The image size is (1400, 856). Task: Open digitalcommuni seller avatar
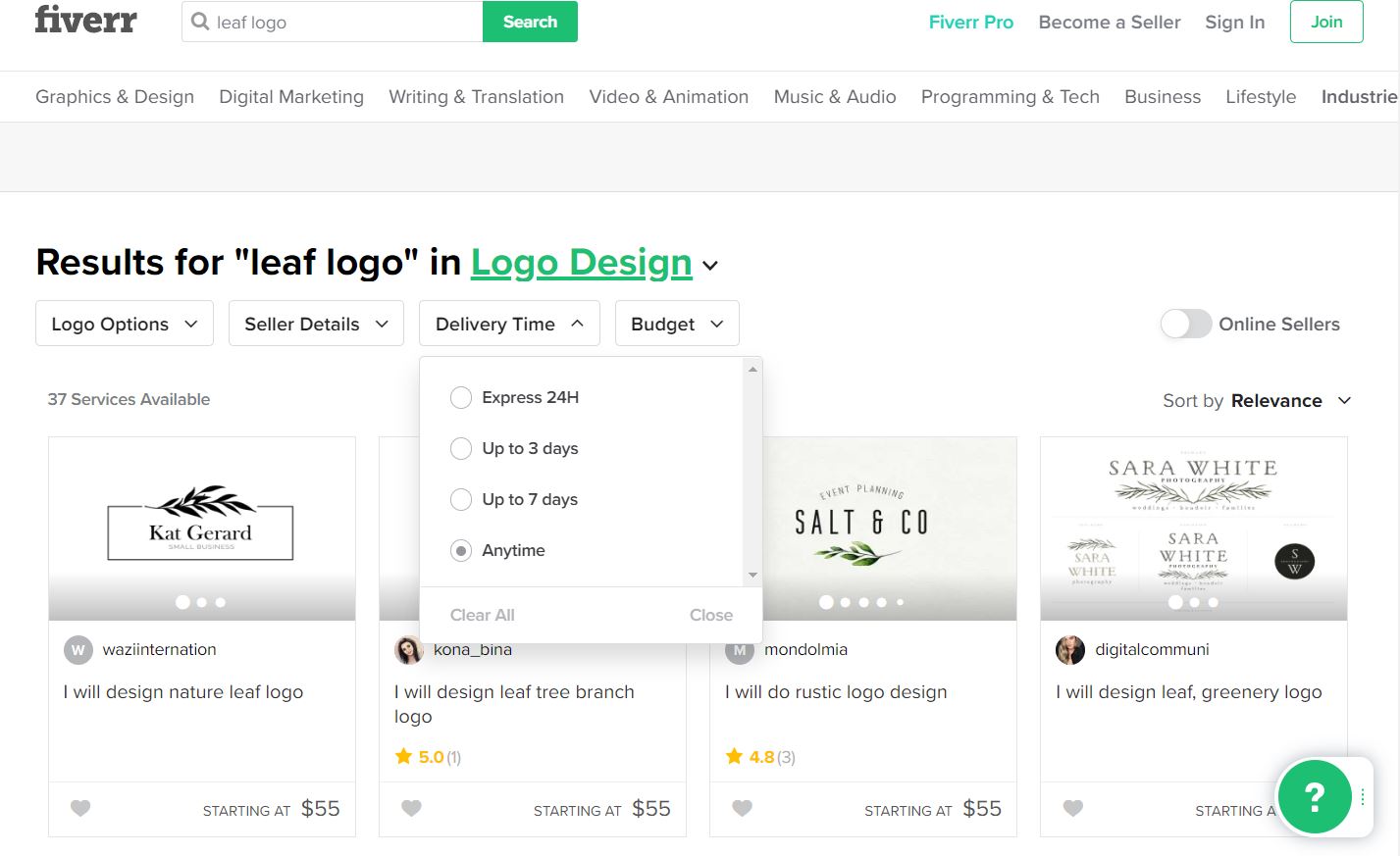coord(1070,649)
